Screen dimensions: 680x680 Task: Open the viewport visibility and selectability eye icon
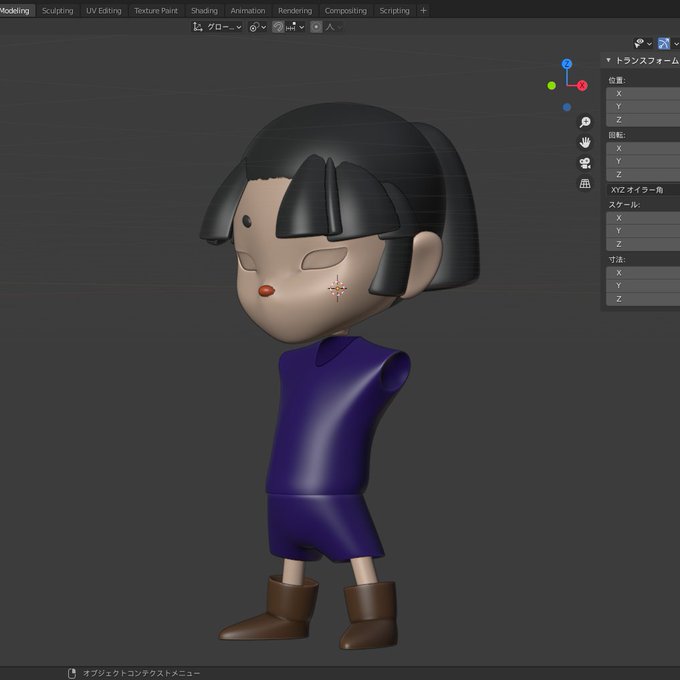click(639, 43)
